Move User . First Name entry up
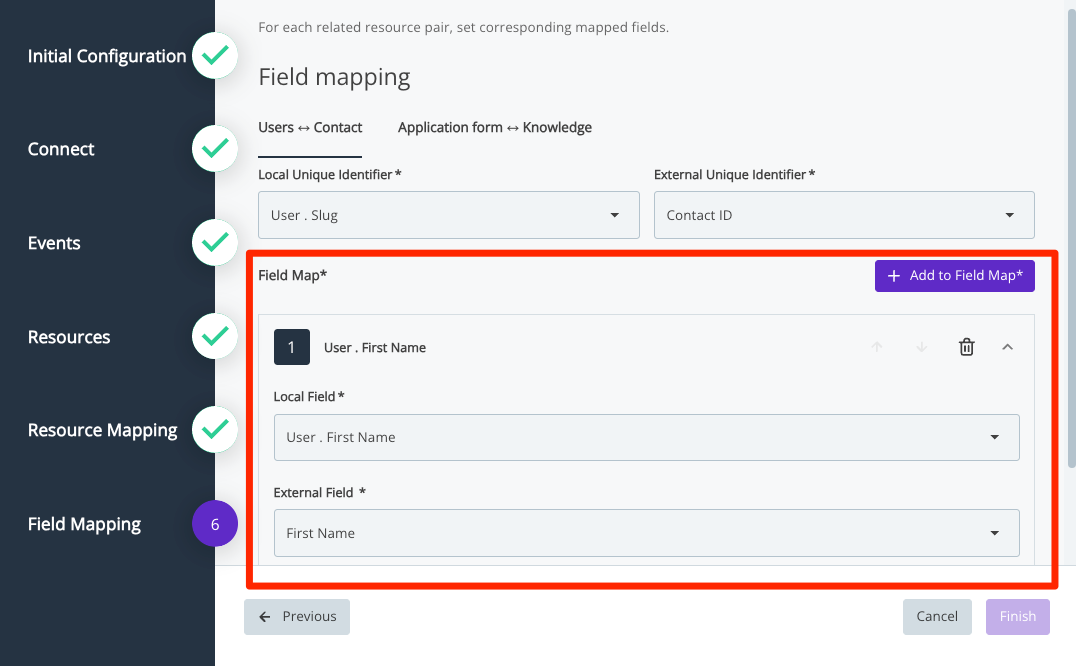Screen dimensions: 1076x666 point(877,348)
